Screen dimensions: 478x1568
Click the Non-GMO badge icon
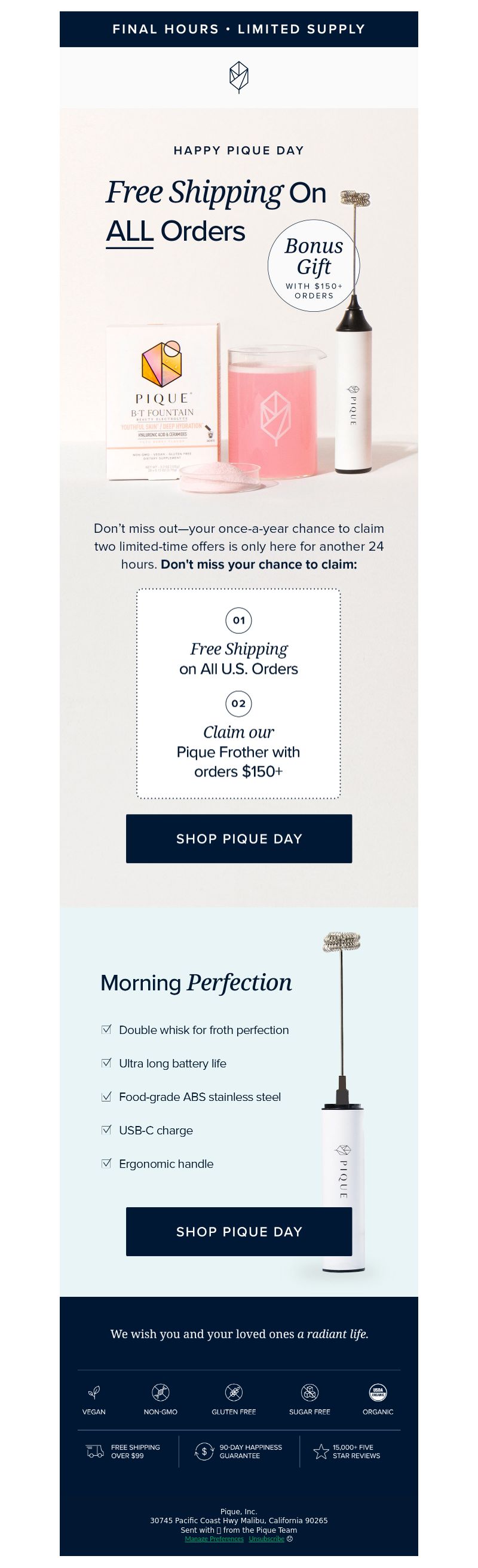click(161, 1392)
